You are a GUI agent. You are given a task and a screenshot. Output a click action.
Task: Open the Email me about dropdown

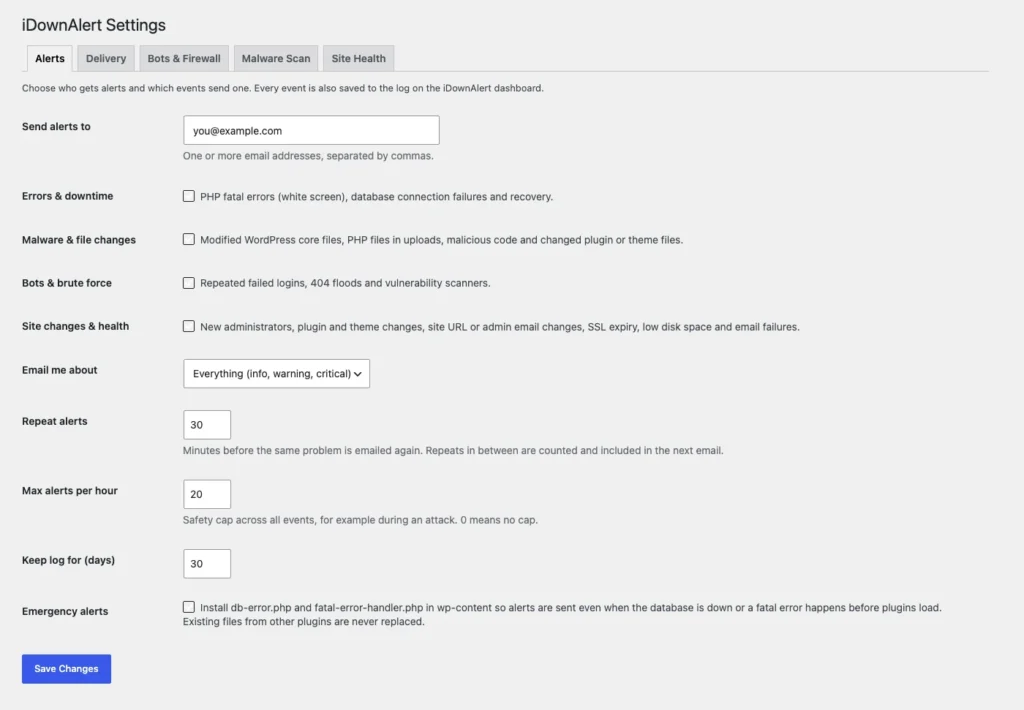coord(276,374)
